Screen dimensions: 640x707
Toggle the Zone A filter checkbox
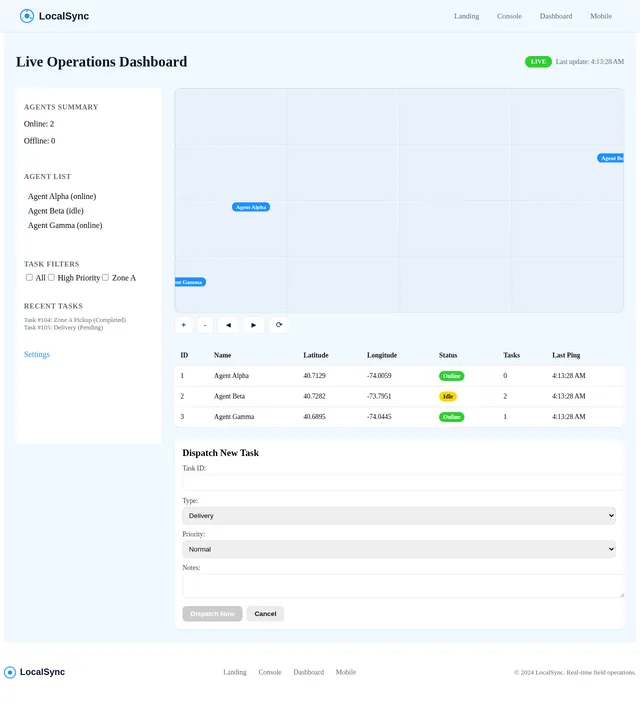click(x=106, y=278)
